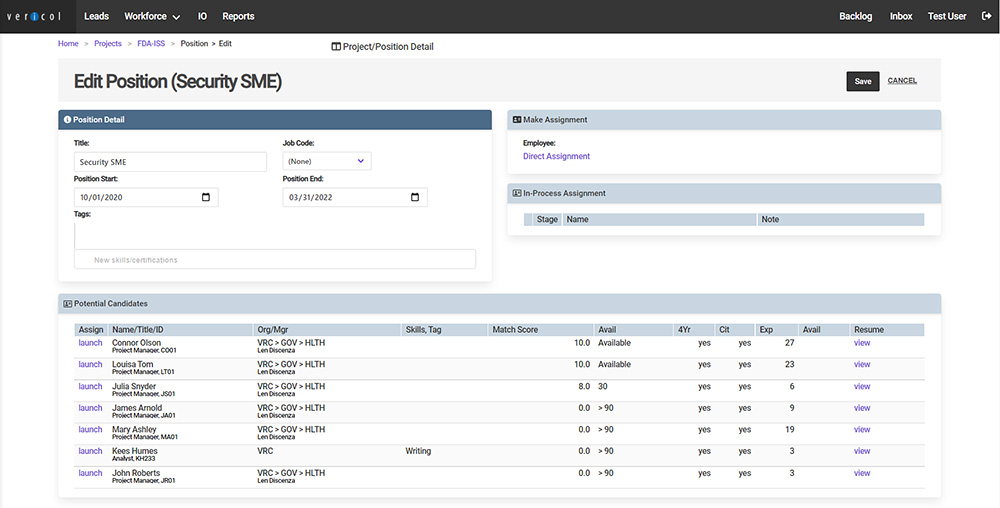Image resolution: width=1000 pixels, height=508 pixels.
Task: Click the Direct Assignment link
Action: pos(556,157)
